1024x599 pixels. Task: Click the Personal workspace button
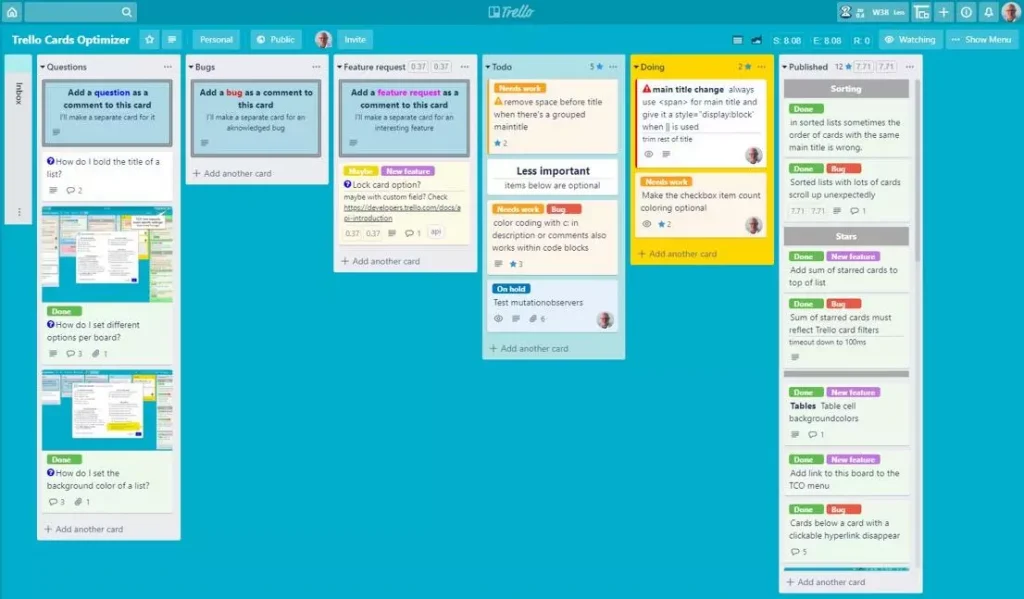point(216,40)
